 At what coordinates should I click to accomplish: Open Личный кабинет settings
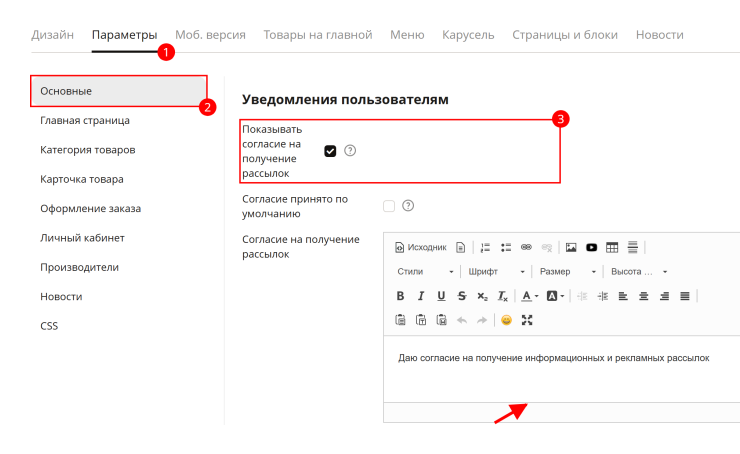point(83,238)
